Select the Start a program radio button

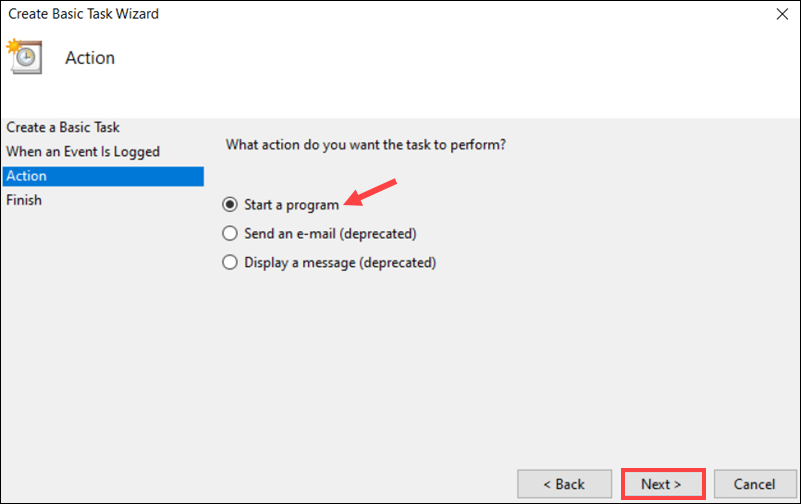click(x=230, y=205)
